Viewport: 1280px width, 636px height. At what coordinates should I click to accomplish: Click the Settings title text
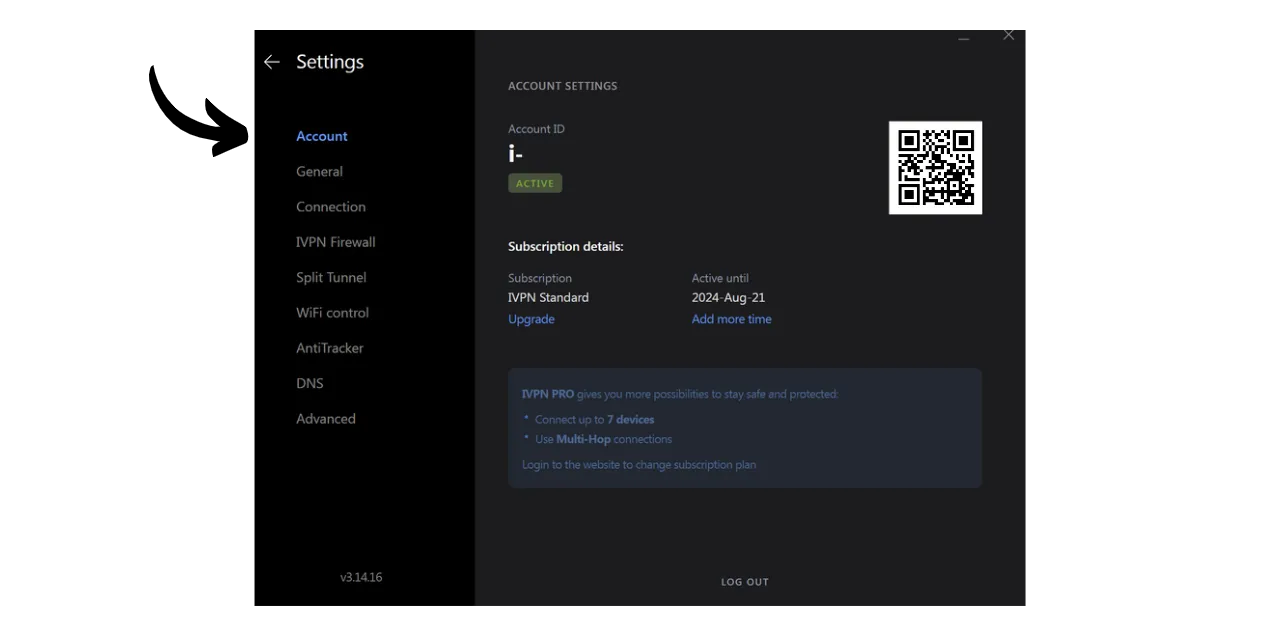[x=330, y=62]
